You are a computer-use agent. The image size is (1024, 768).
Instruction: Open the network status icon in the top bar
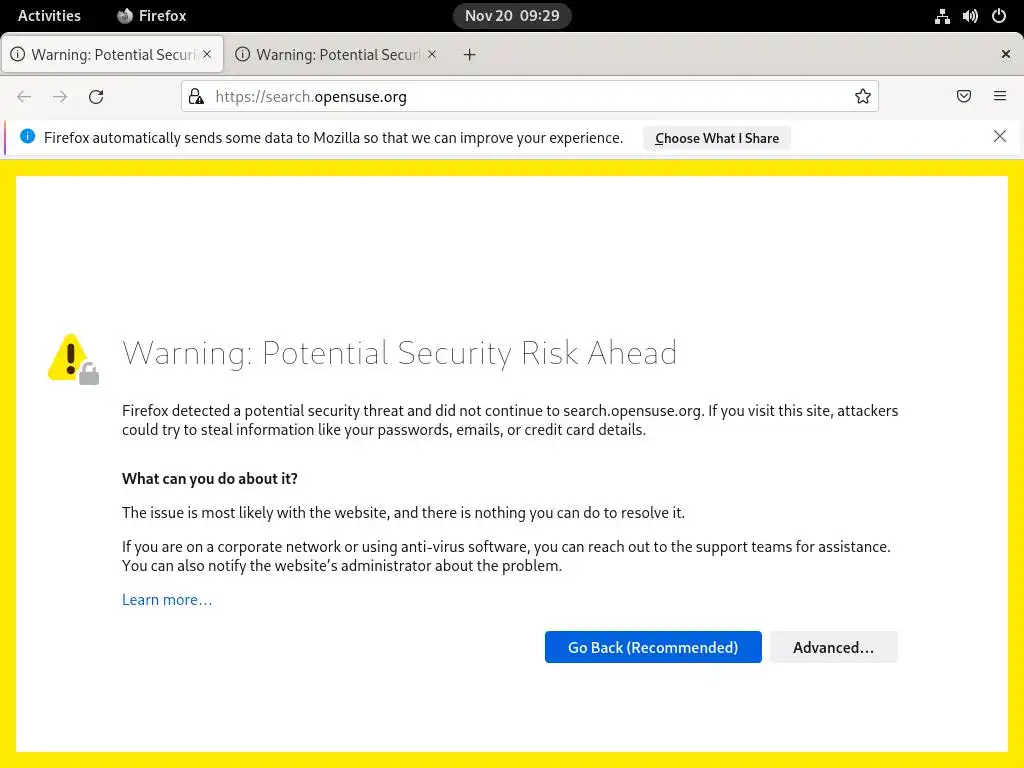point(942,16)
